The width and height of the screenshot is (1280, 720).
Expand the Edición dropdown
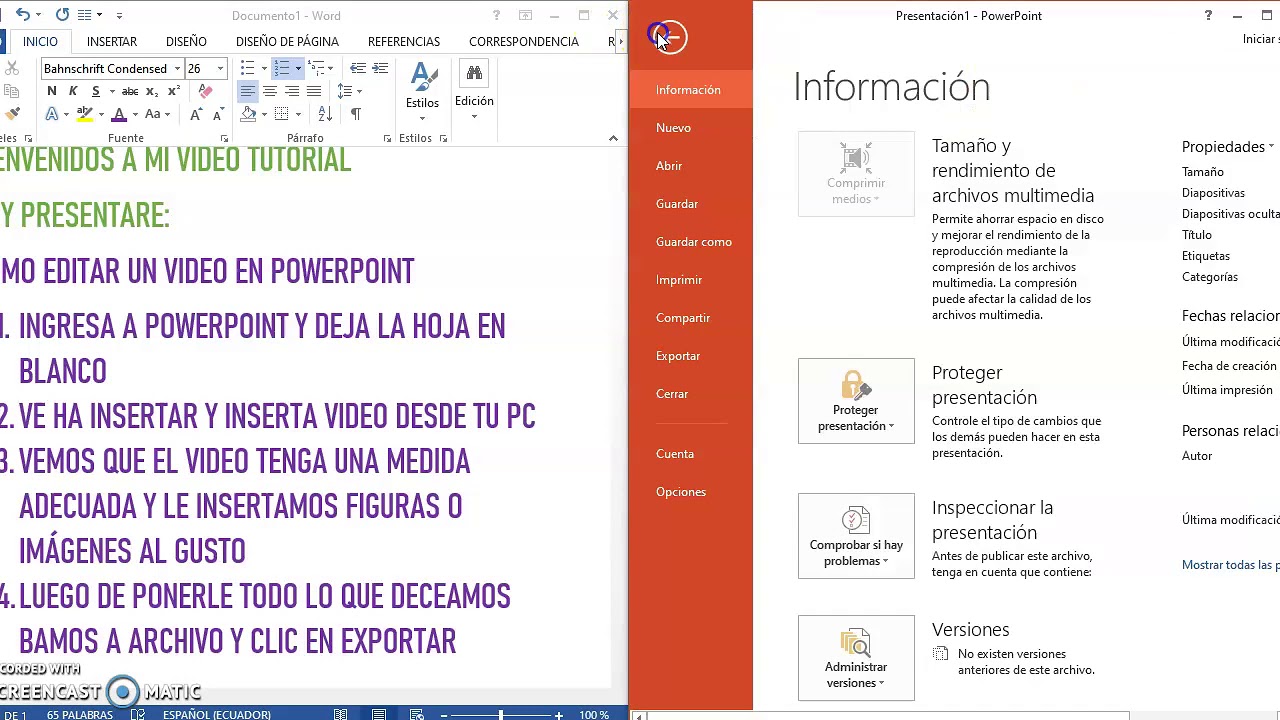tap(474, 92)
